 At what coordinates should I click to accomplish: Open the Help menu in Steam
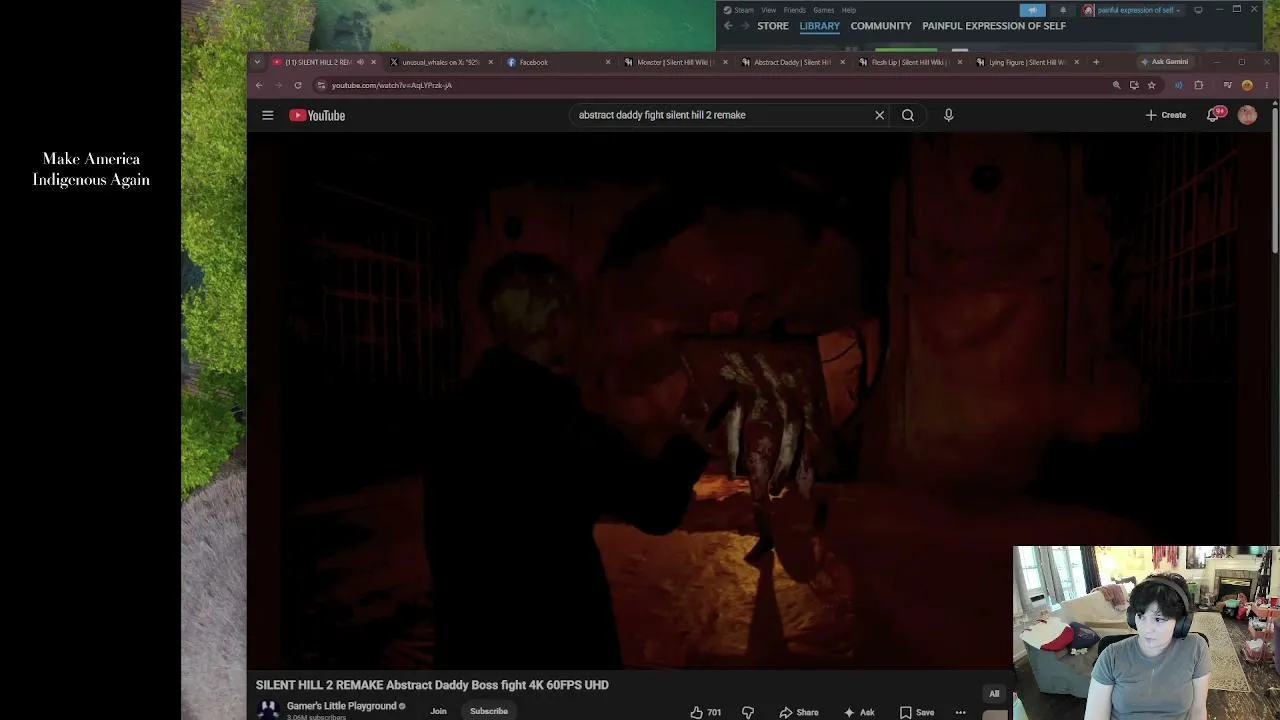click(x=849, y=10)
